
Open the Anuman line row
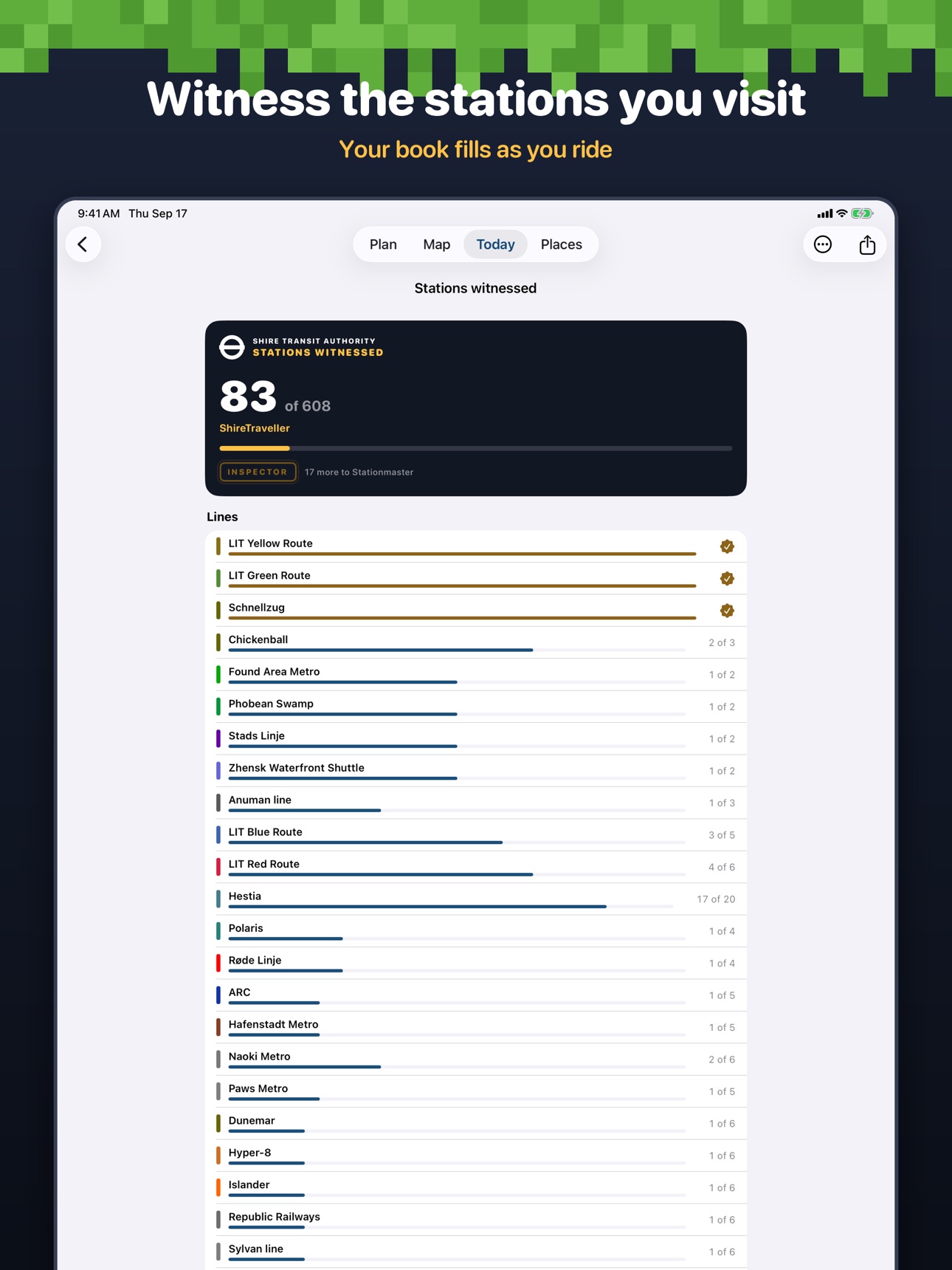point(476,803)
